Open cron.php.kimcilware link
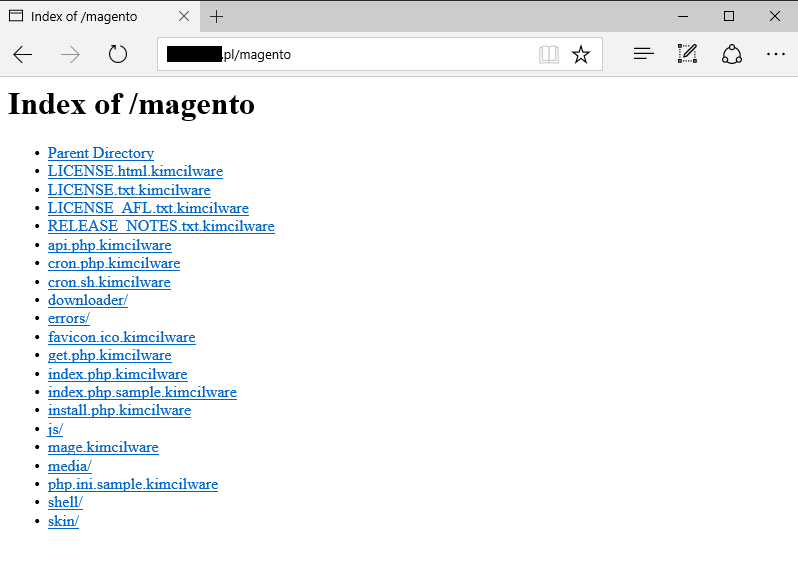This screenshot has height=583, width=798. pyautogui.click(x=114, y=264)
